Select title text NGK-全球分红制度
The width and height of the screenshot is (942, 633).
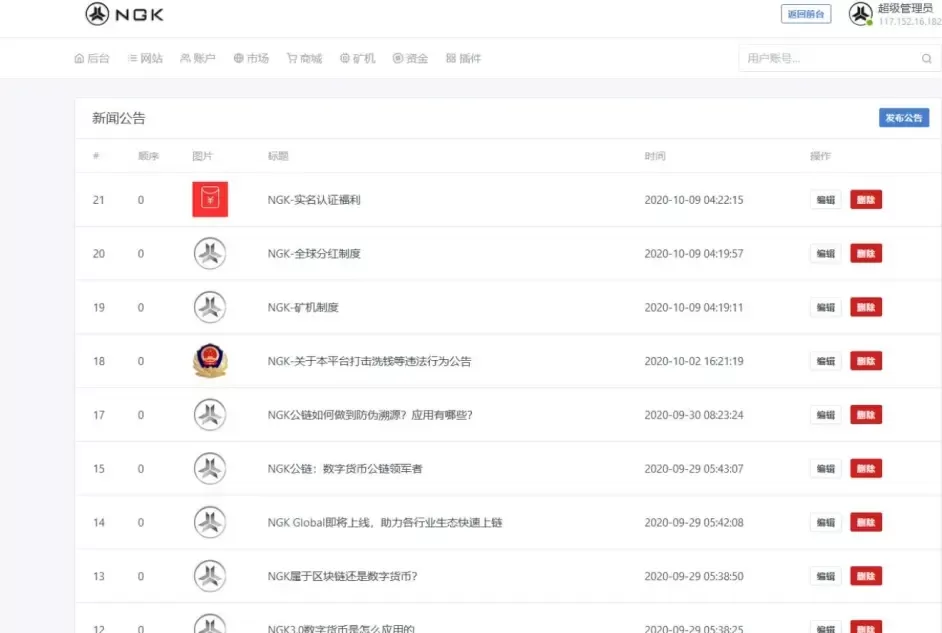[x=314, y=253]
